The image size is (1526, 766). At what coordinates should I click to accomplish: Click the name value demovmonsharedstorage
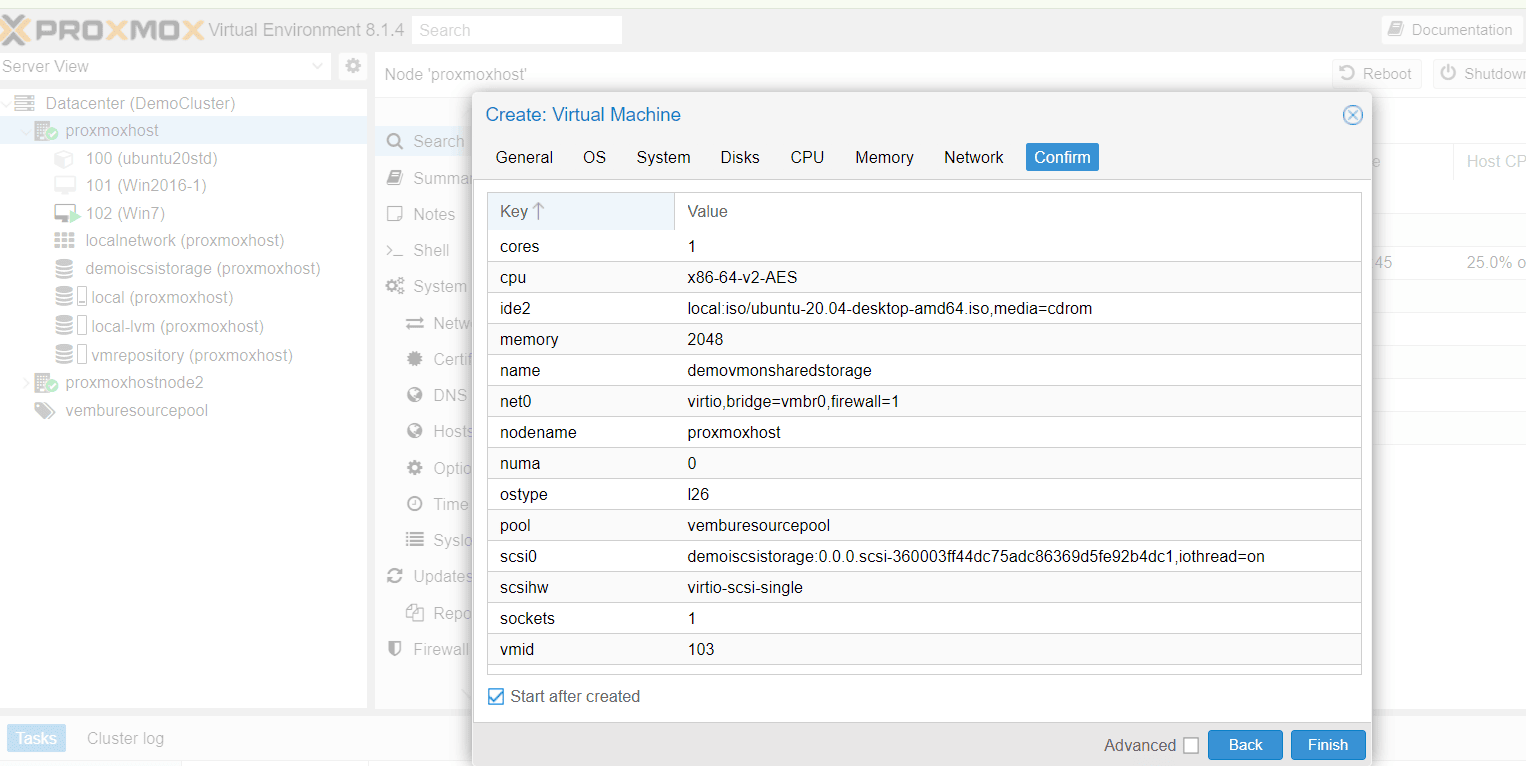[x=780, y=371]
